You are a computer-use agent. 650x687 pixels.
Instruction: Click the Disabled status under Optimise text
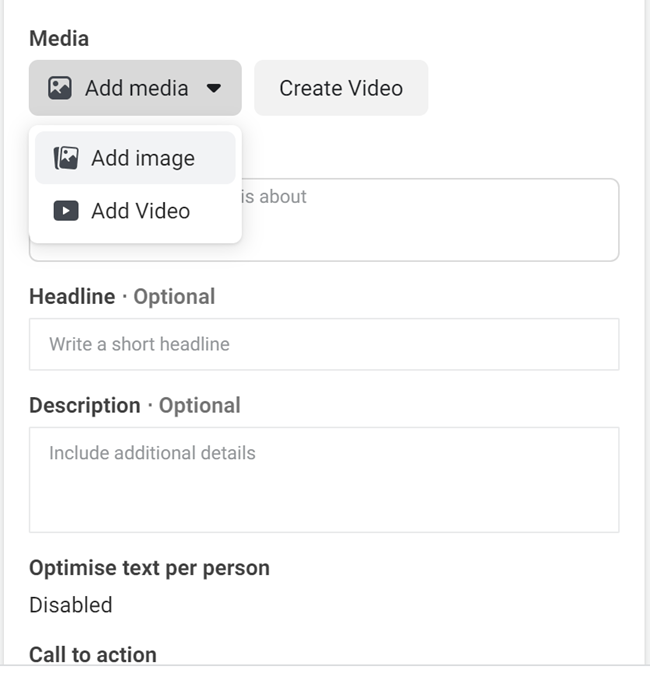tap(70, 605)
